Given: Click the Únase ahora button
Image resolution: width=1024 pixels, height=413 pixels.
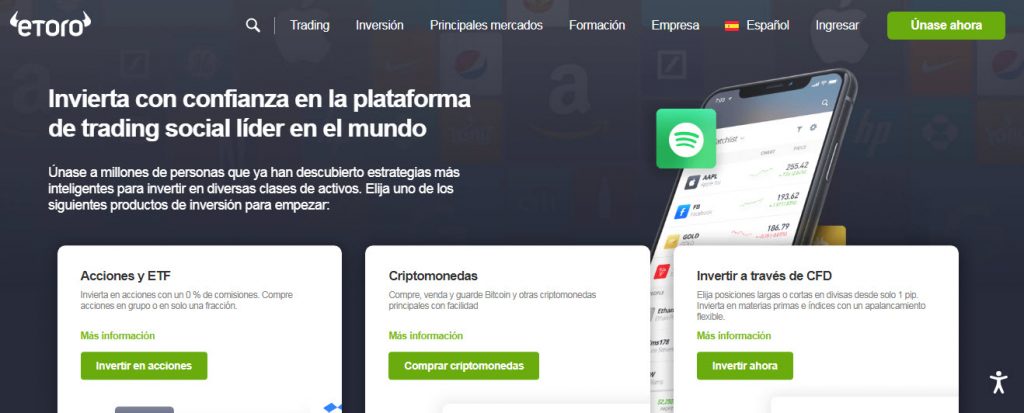Looking at the screenshot, I should [946, 25].
